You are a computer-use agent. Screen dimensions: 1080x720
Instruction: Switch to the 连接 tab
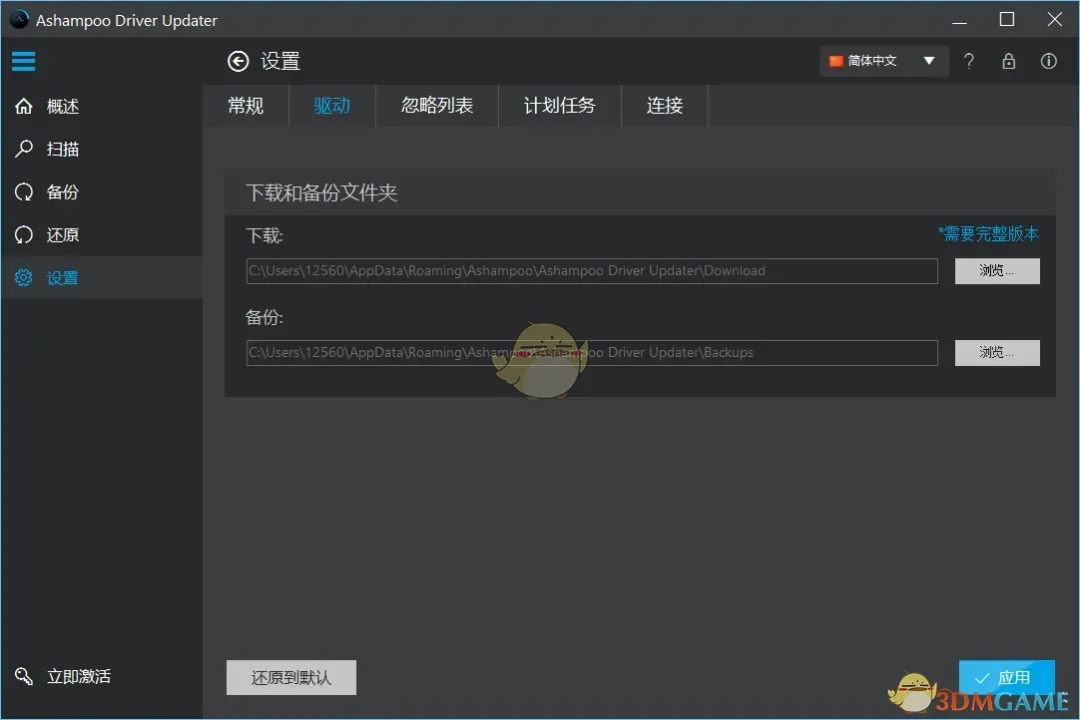663,105
